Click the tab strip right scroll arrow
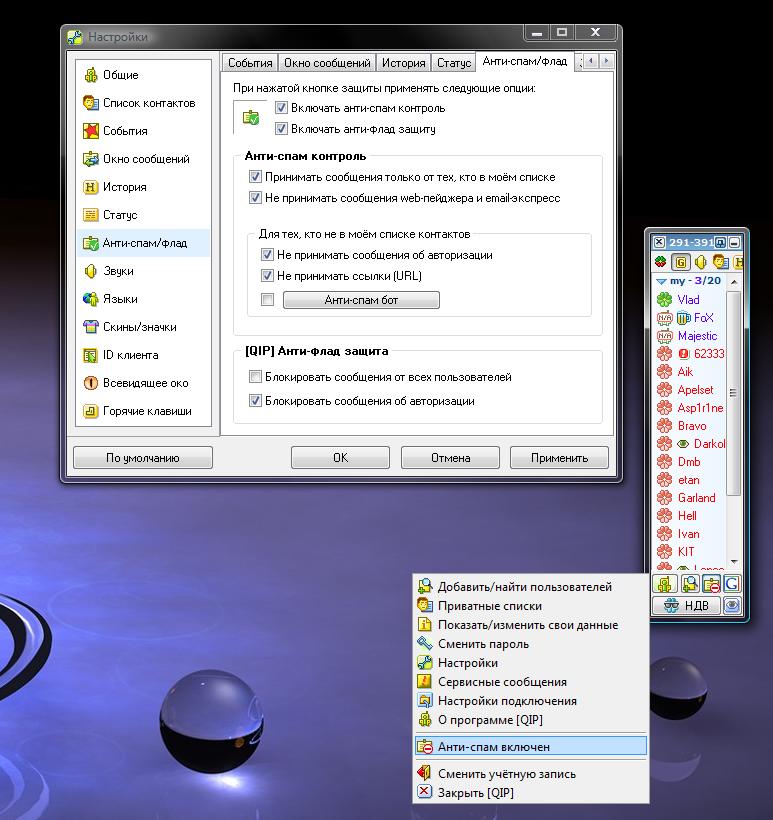This screenshot has width=773, height=820. click(x=606, y=61)
